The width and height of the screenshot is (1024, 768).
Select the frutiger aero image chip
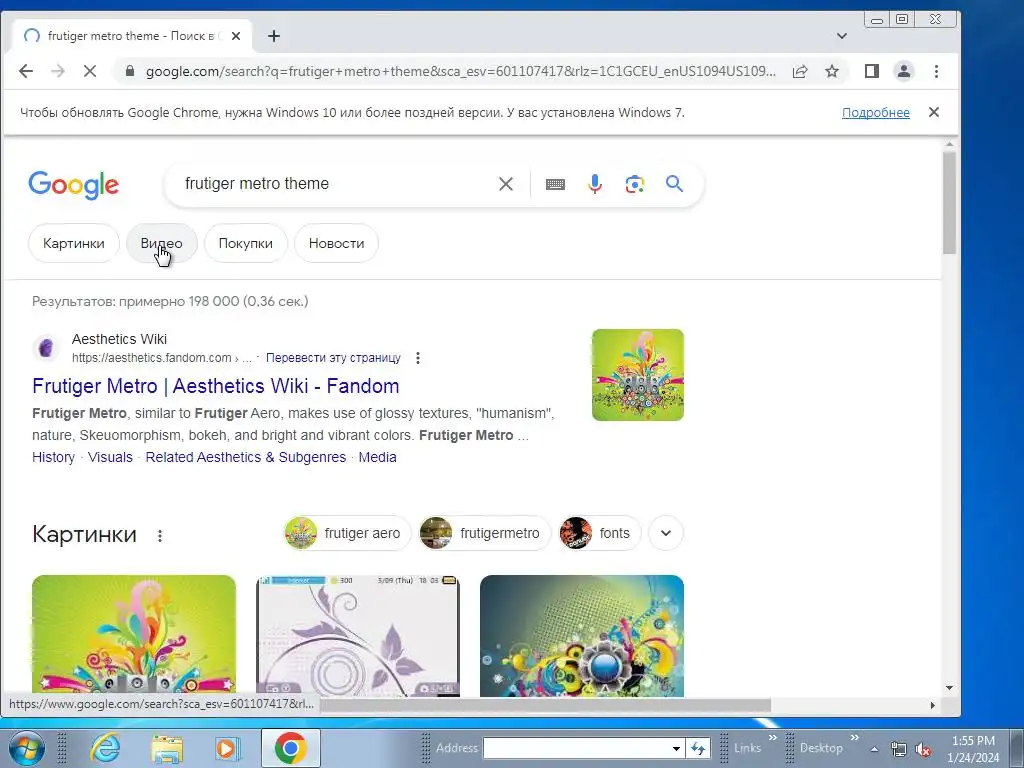[347, 533]
